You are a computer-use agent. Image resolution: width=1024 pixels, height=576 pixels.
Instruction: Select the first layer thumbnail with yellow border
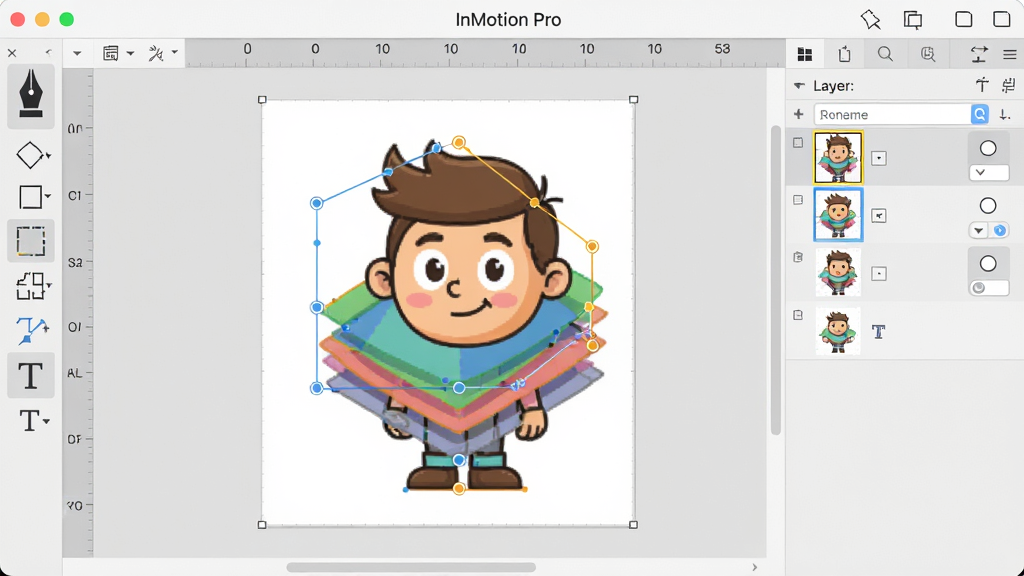pos(838,157)
